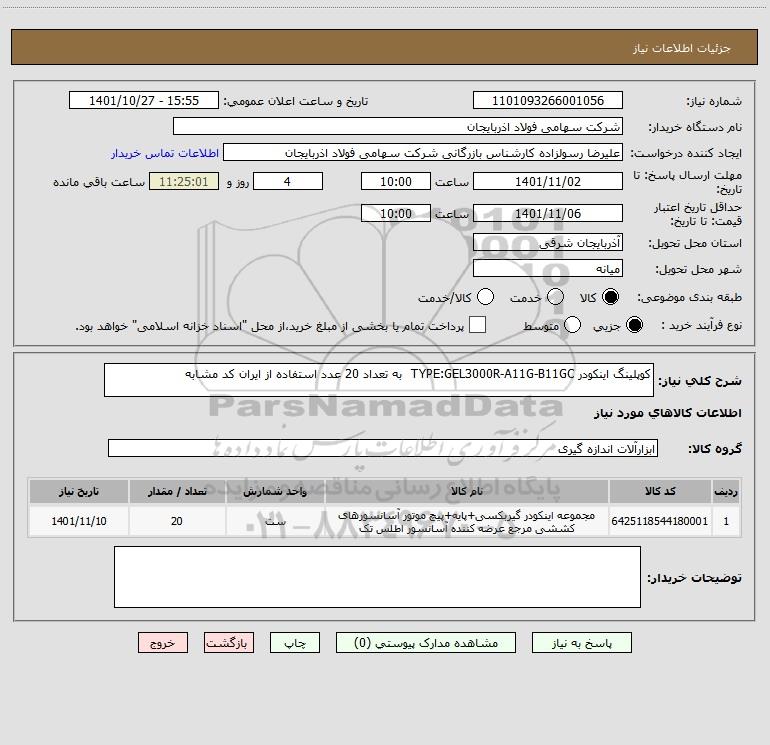The width and height of the screenshot is (770, 745).
Task: Click the بازگشت back button
Action: click(229, 643)
